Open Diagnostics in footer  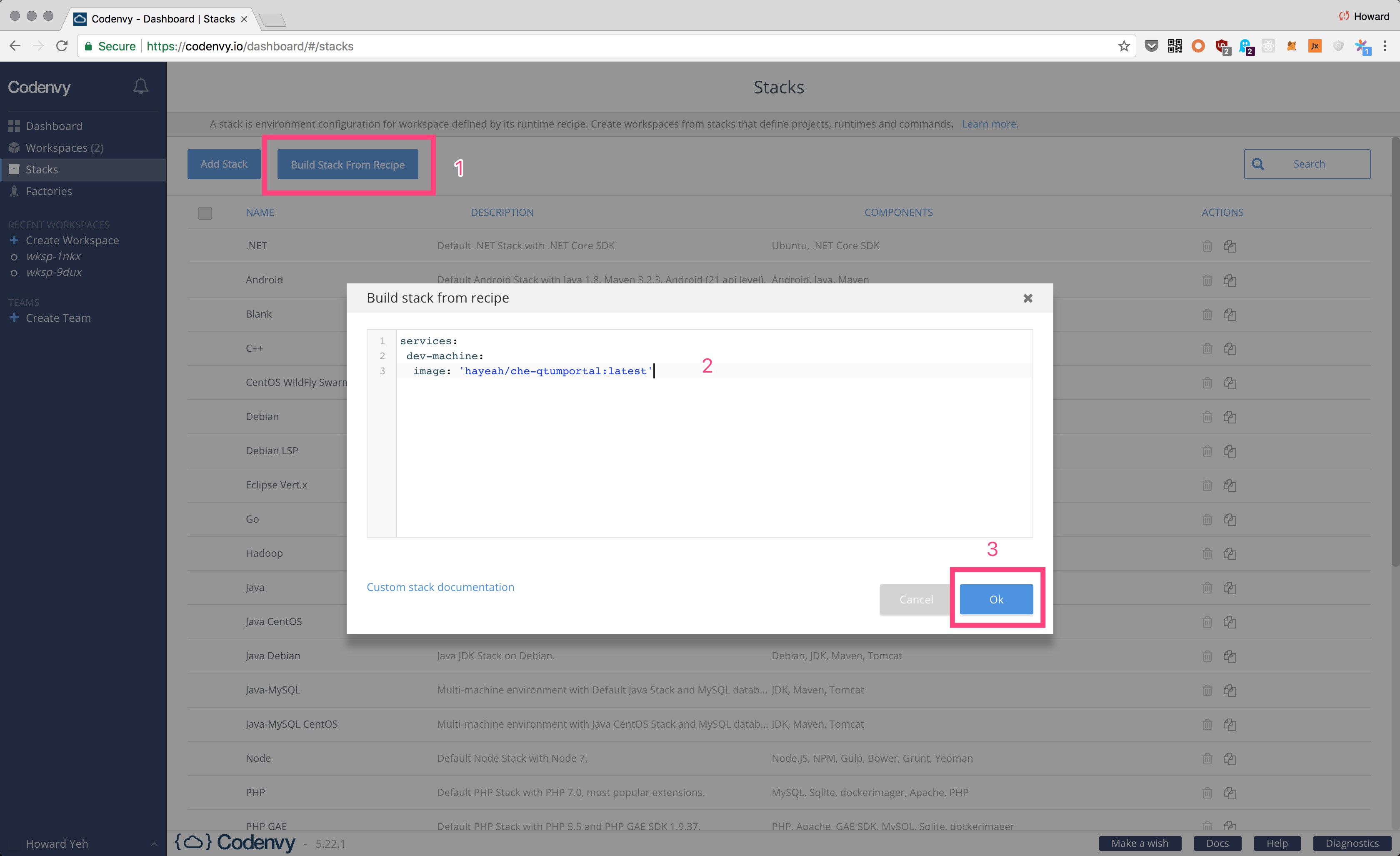tap(1352, 843)
